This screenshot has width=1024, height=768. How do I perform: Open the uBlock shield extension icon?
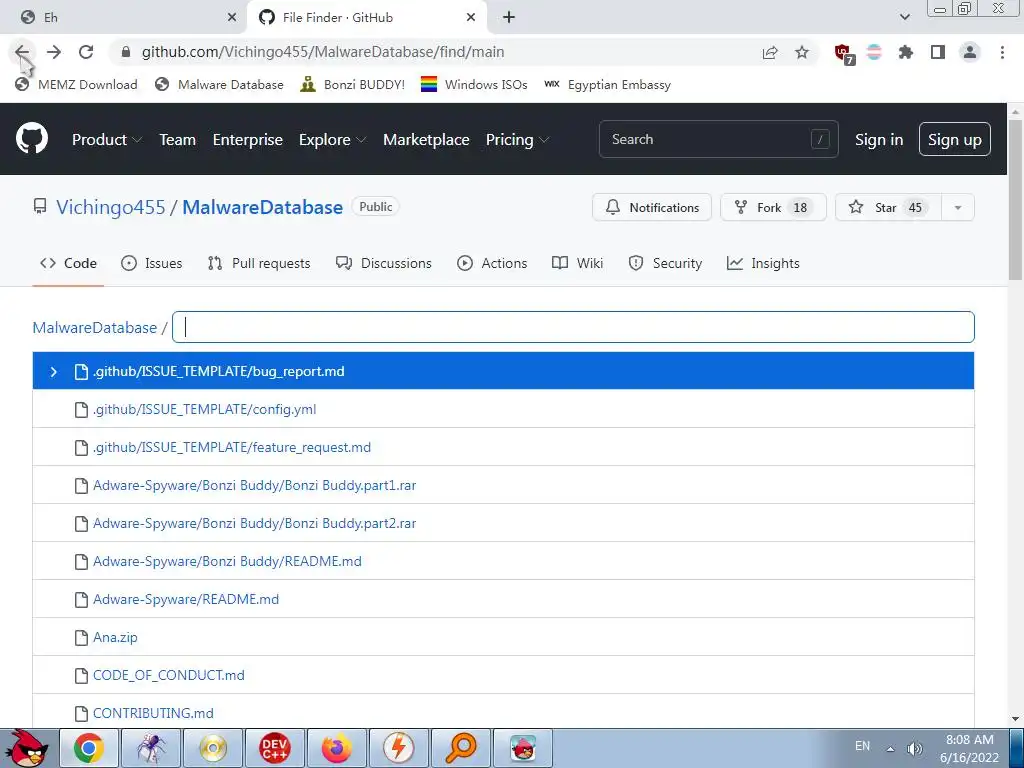click(844, 54)
